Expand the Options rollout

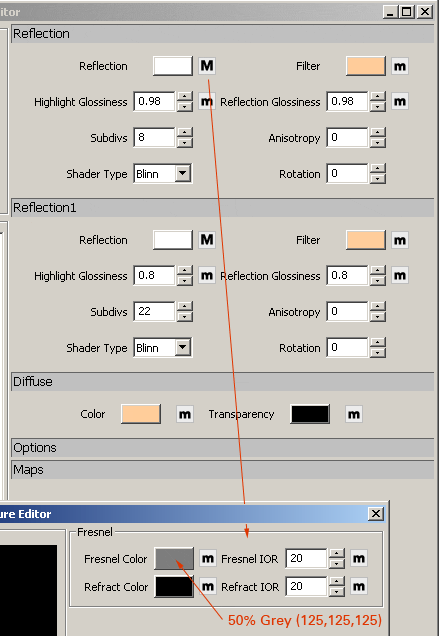pos(222,447)
